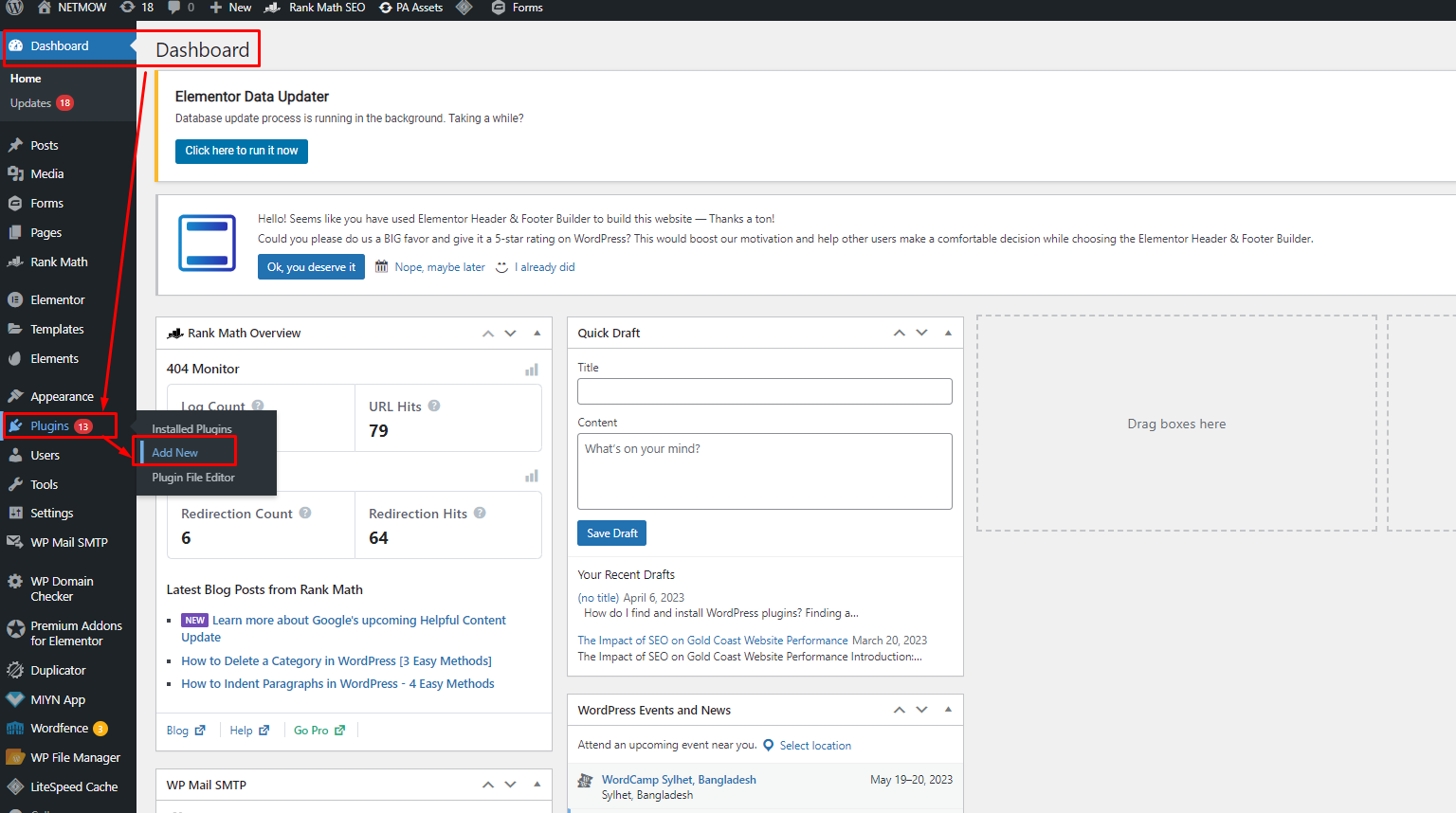
Task: Click the Templates folder icon in sidebar
Action: pos(15,329)
